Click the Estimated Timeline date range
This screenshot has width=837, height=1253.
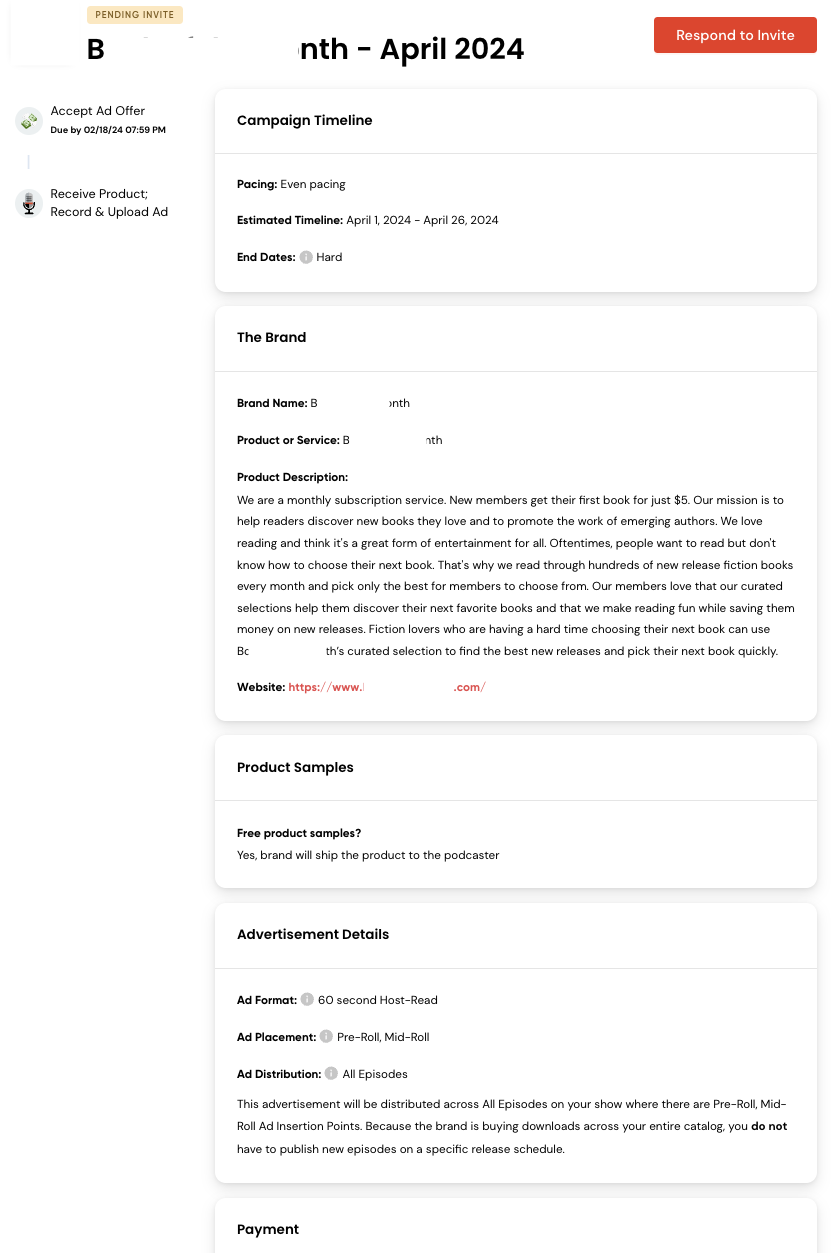(x=422, y=220)
